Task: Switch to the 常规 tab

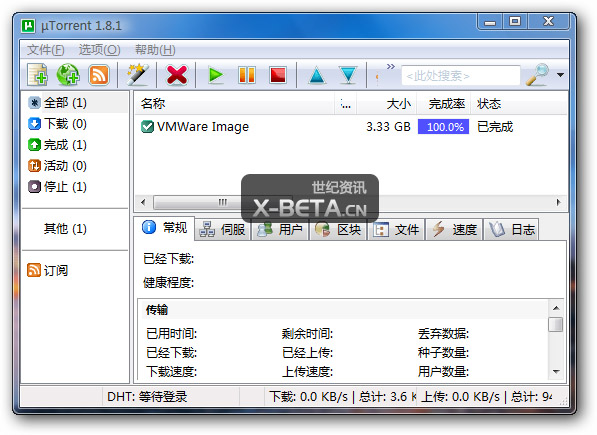Action: [165, 228]
